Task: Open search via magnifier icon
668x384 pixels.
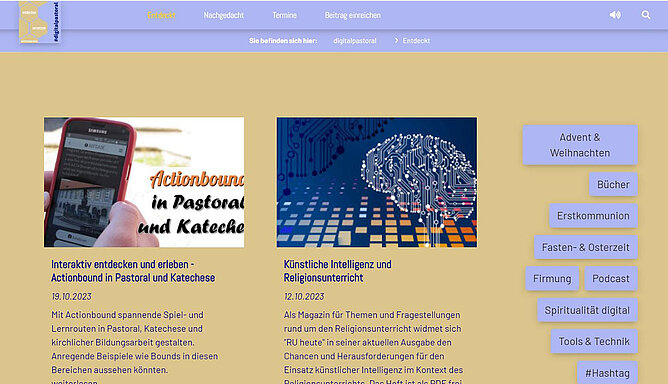Action: [x=646, y=15]
